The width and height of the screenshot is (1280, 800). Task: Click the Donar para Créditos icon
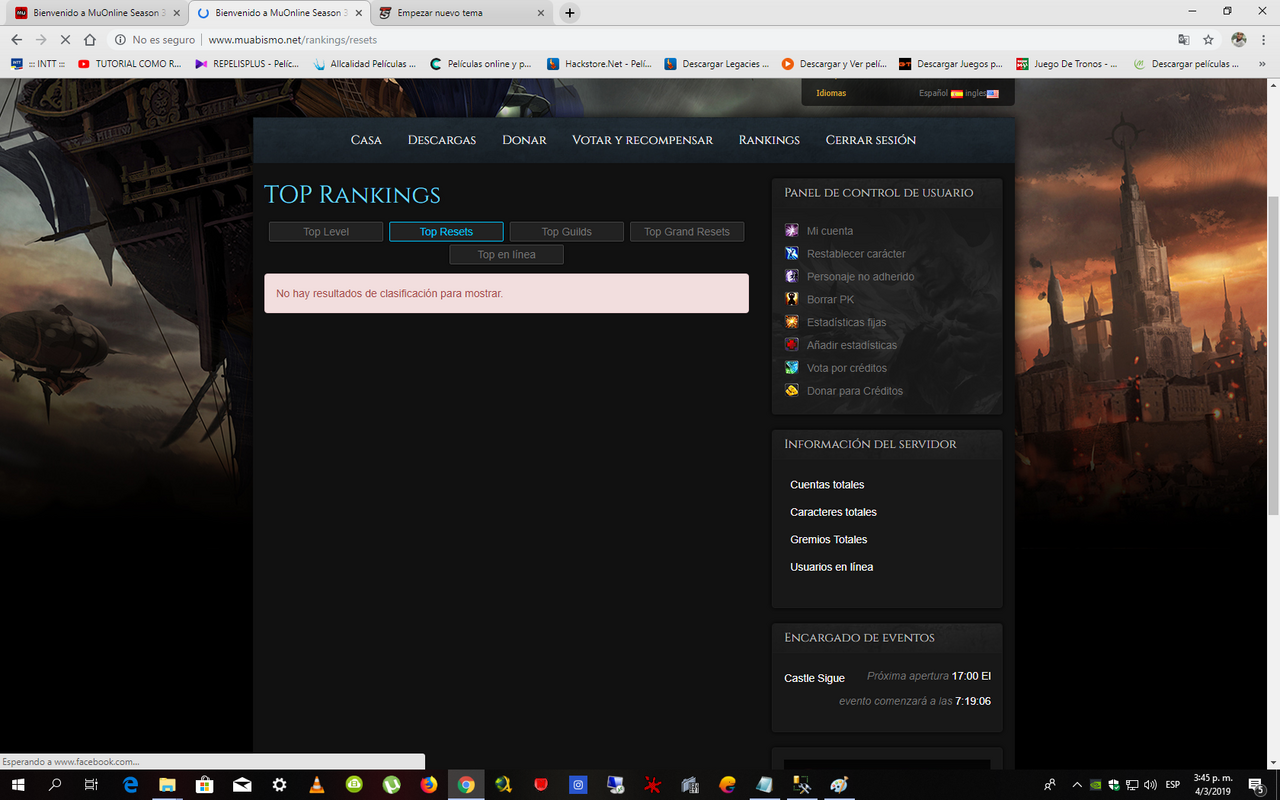(792, 391)
